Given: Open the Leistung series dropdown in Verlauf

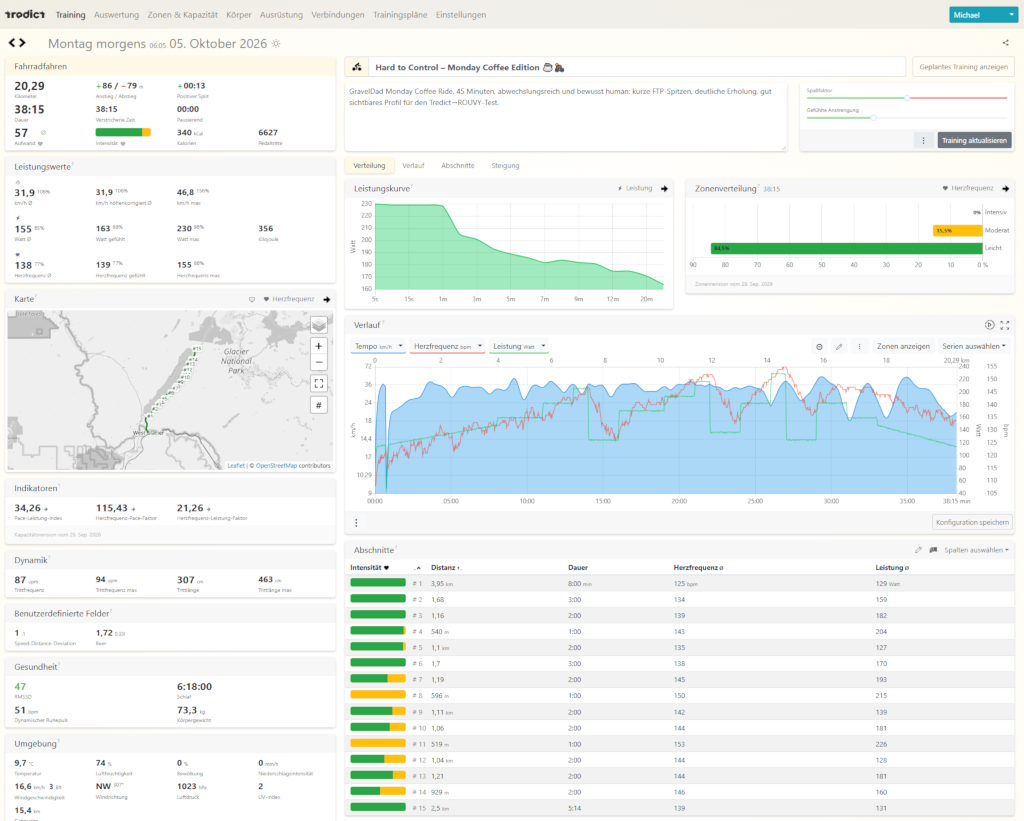Looking at the screenshot, I should point(519,346).
